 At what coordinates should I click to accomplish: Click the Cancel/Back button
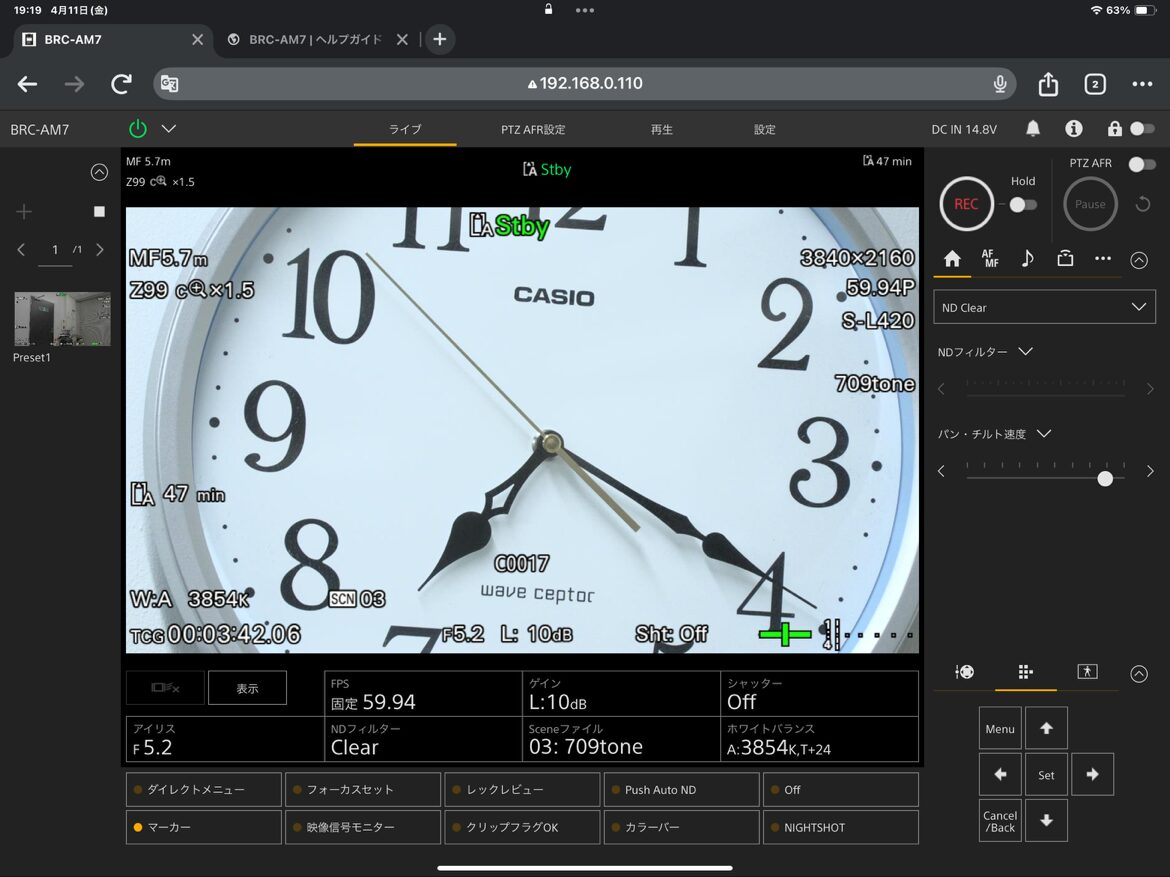coord(1000,820)
